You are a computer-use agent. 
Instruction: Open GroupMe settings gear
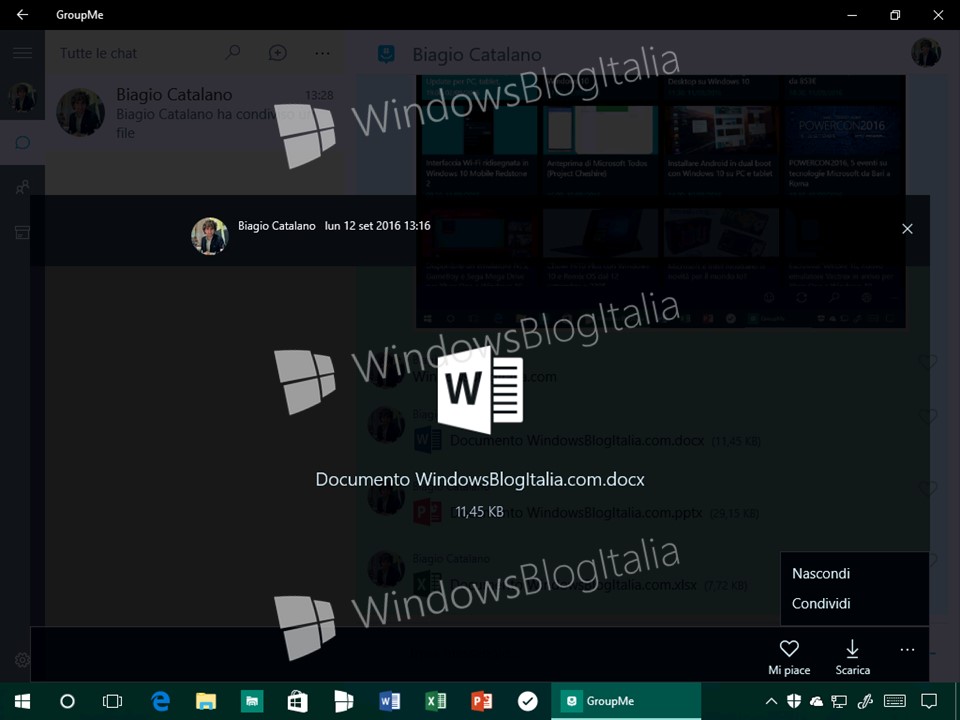23,660
